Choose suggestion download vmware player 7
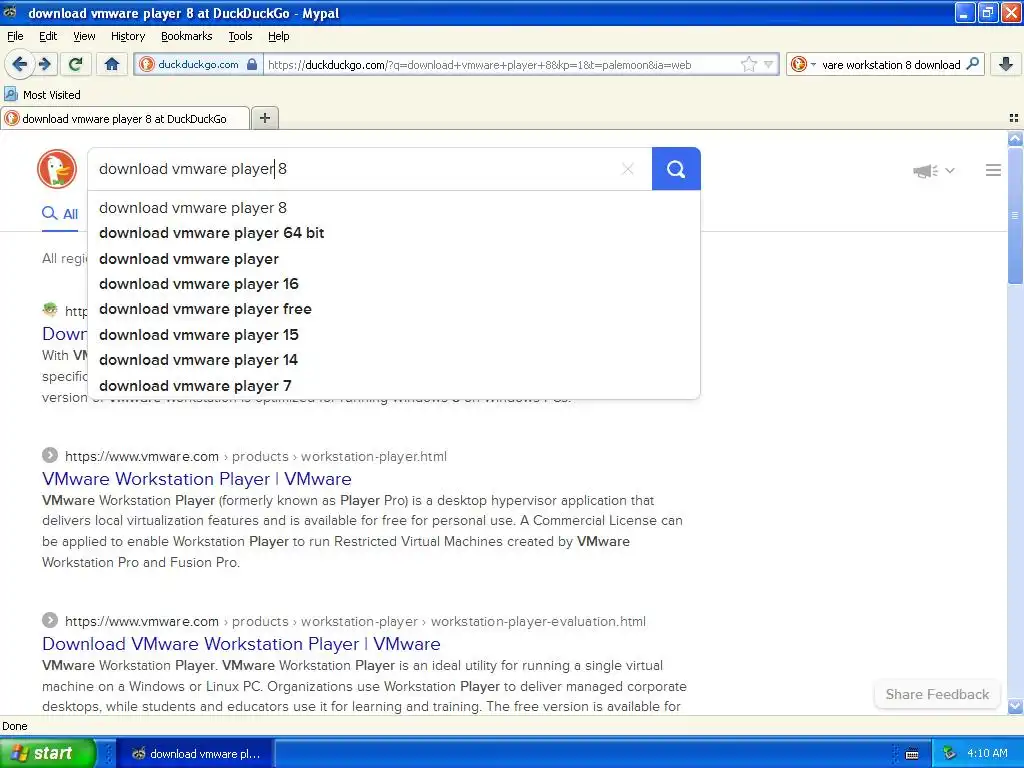This screenshot has width=1024, height=768. (394, 385)
